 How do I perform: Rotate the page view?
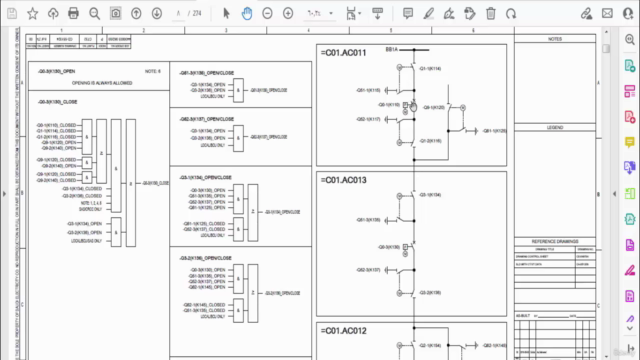[511, 13]
